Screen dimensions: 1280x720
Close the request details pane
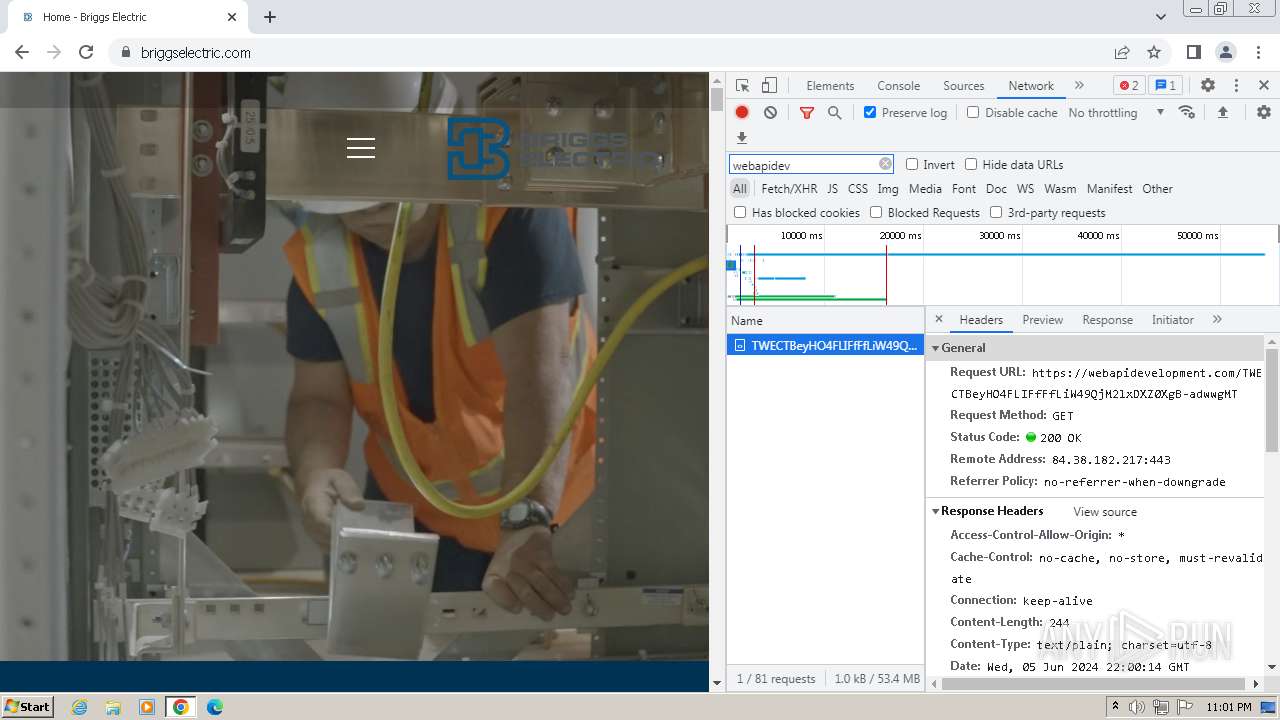pyautogui.click(x=939, y=319)
